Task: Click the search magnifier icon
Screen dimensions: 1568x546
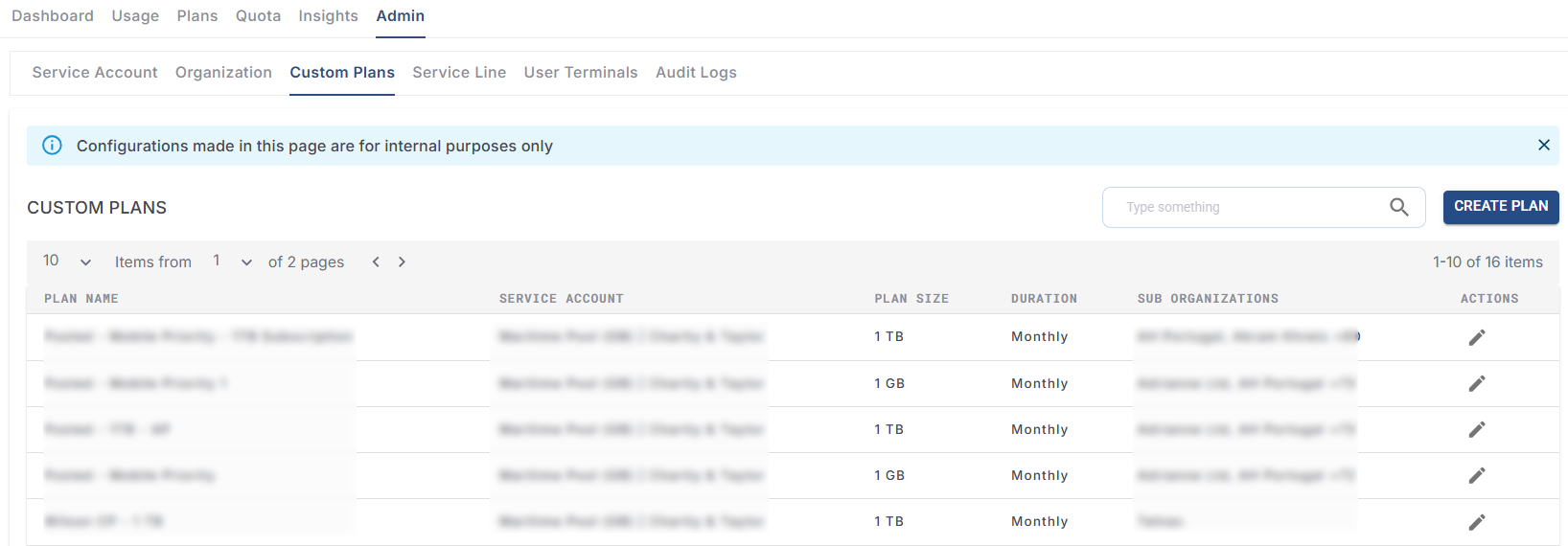Action: click(1398, 207)
